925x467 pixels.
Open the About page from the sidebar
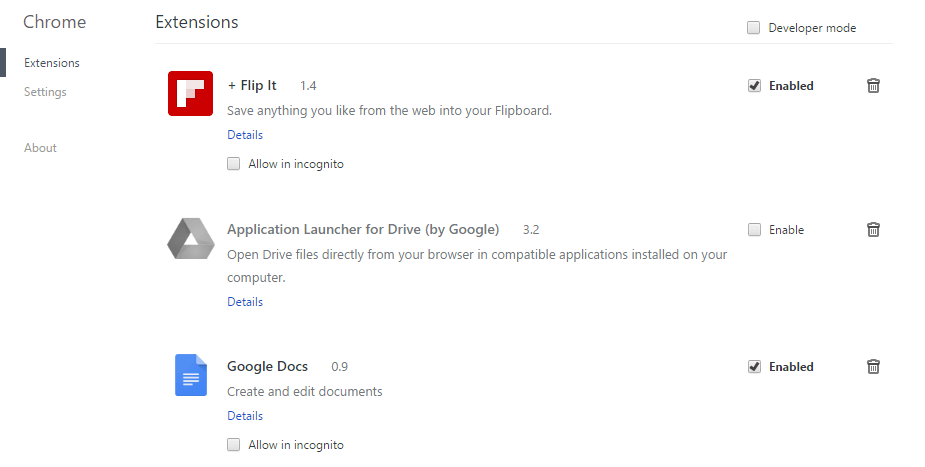(40, 148)
